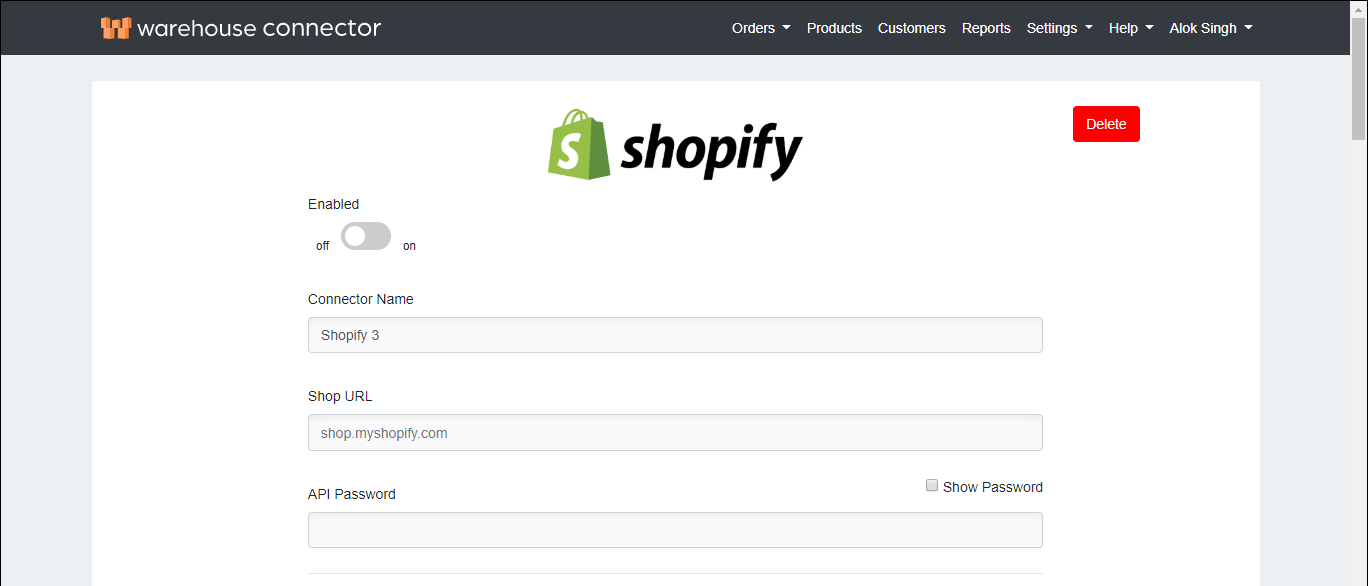
Task: Open the Reports page
Action: pyautogui.click(x=986, y=28)
